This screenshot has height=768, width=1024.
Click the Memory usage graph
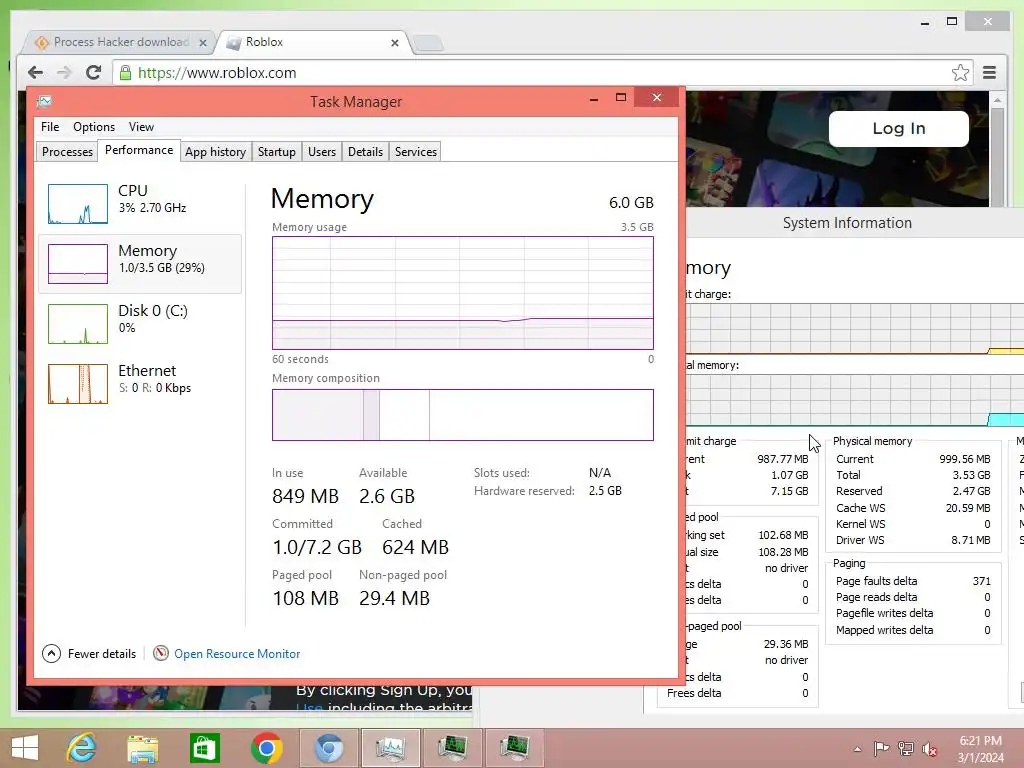click(463, 293)
